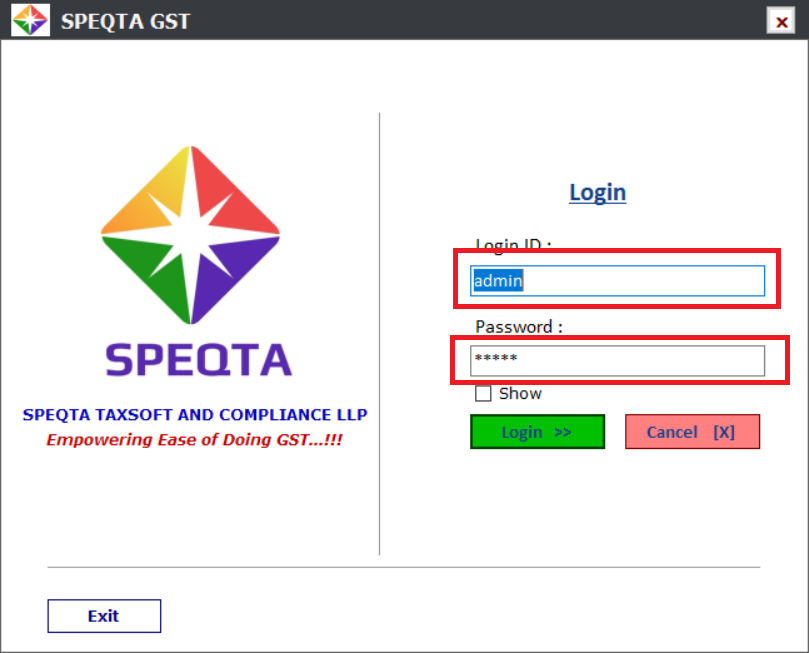Close the SPEQTA GST window
This screenshot has width=809, height=653.
pos(782,21)
